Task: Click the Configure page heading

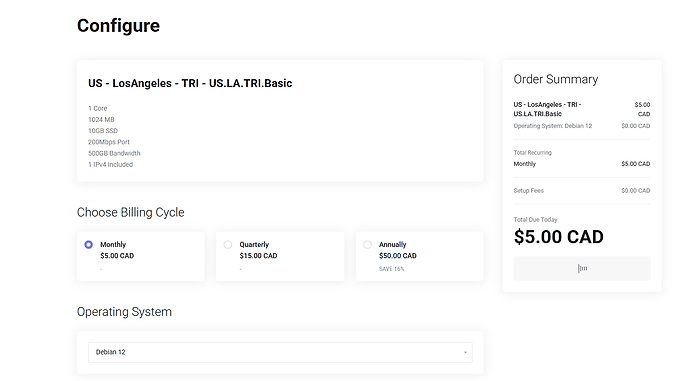Action: [118, 26]
